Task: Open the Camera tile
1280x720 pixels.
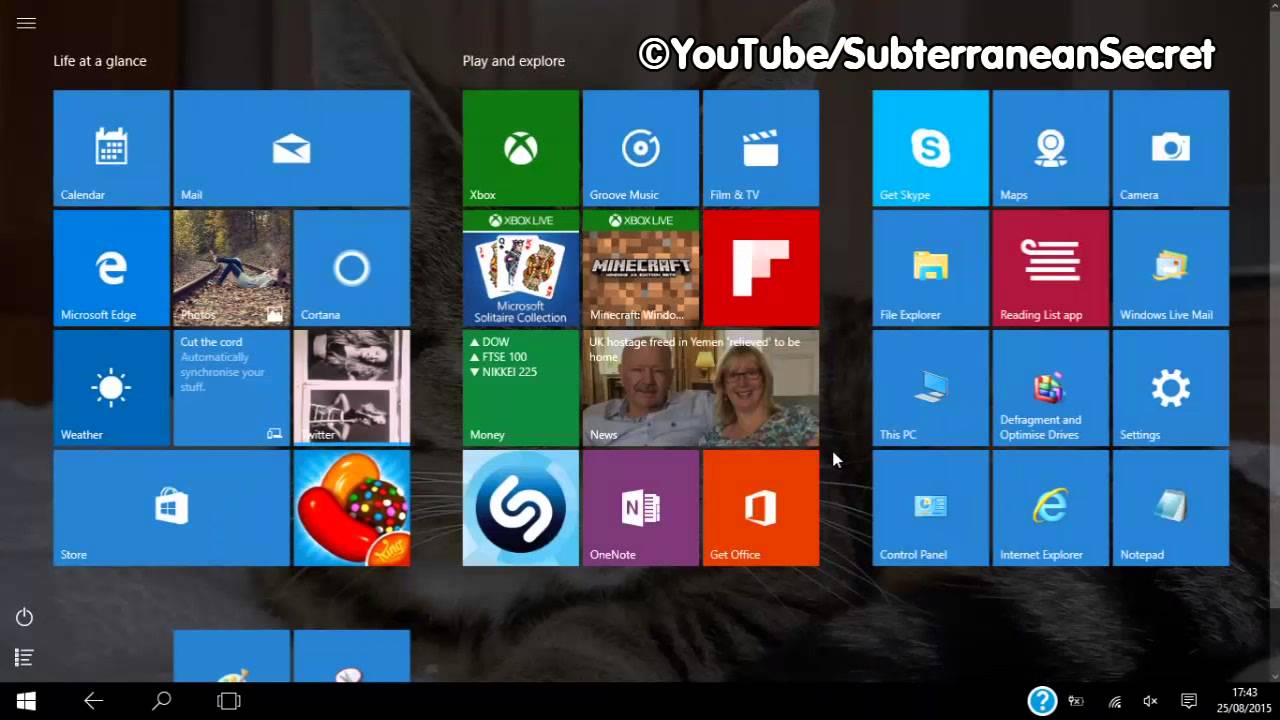Action: [x=1170, y=148]
